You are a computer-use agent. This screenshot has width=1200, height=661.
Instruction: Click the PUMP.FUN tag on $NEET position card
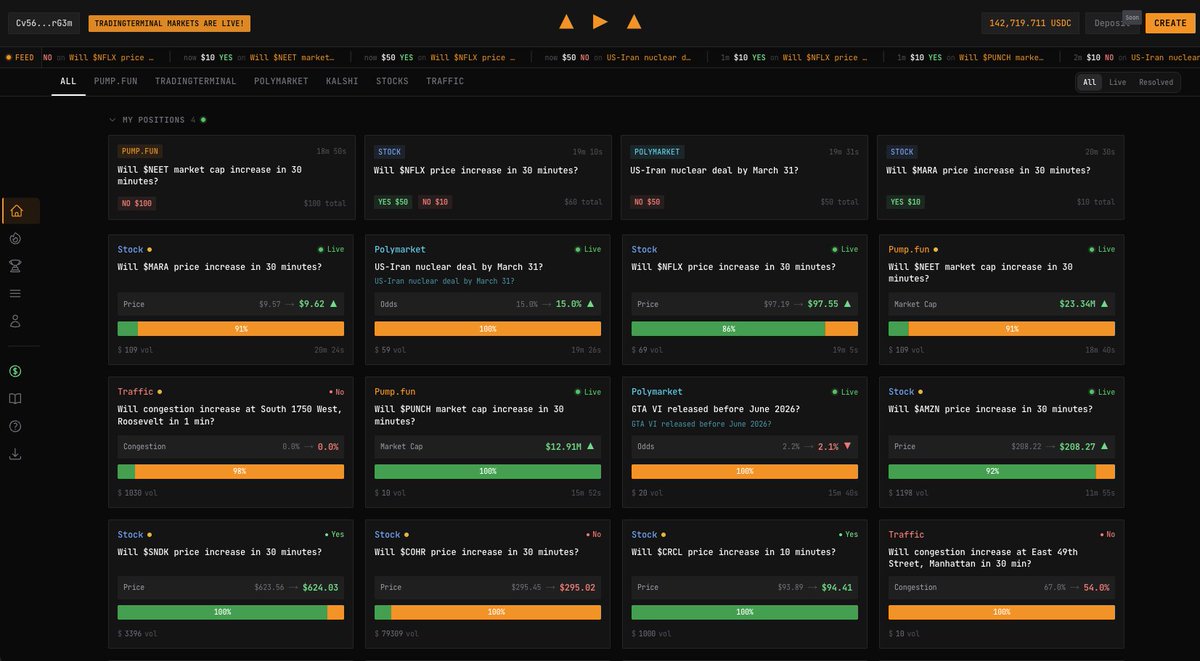pos(139,151)
